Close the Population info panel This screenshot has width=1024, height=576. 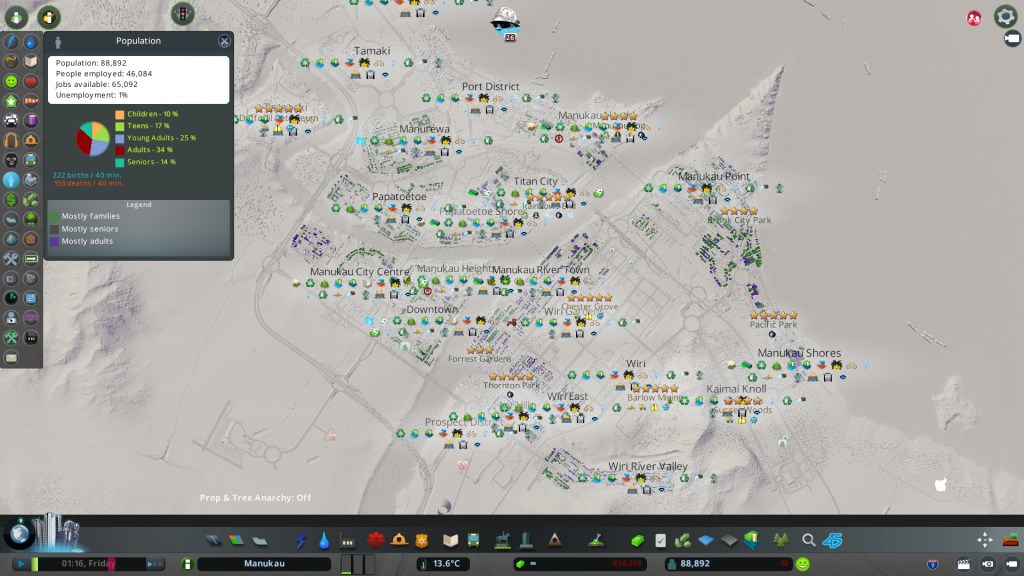tap(224, 41)
